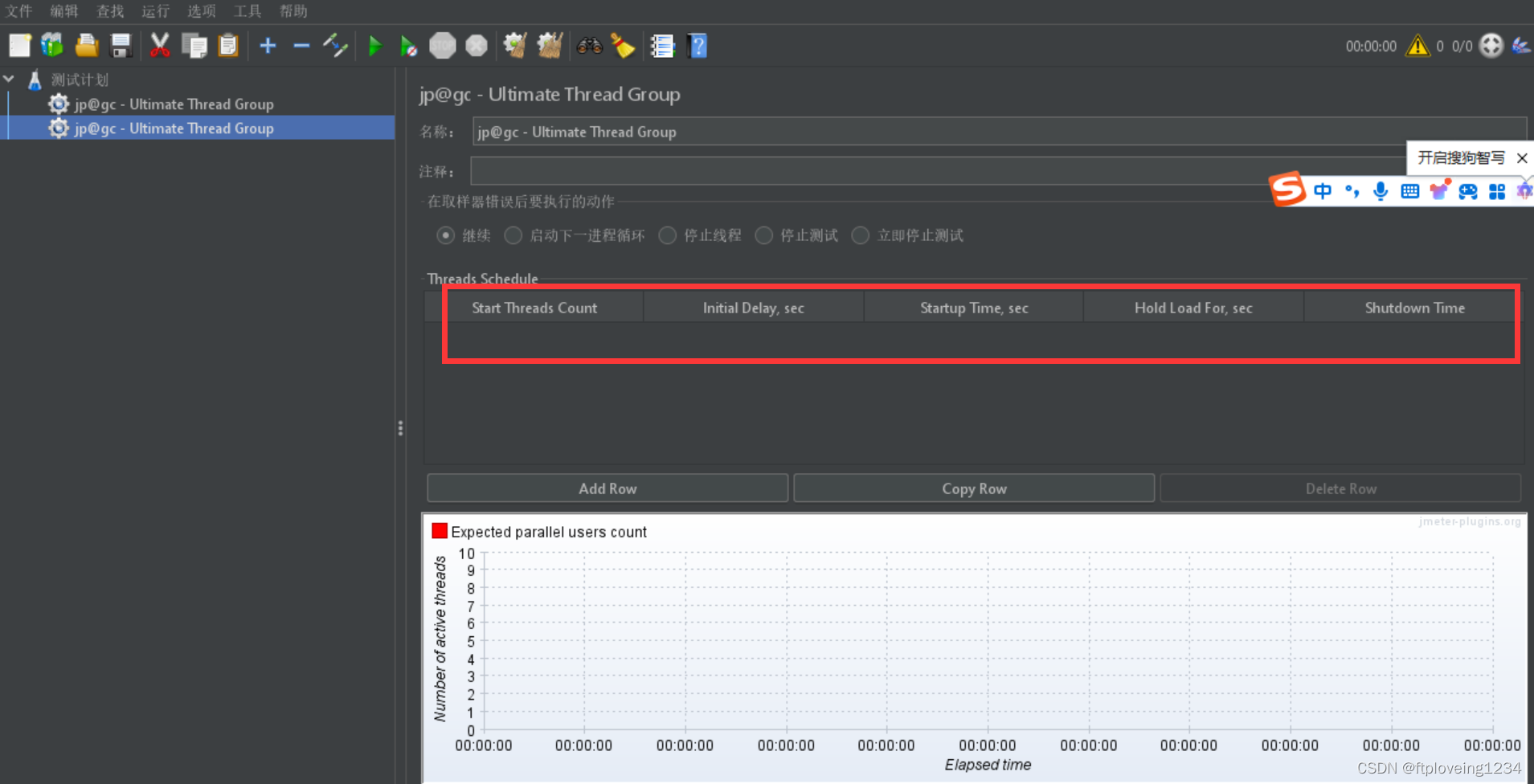The width and height of the screenshot is (1534, 784).
Task: Click Start no pauses icon
Action: (408, 46)
